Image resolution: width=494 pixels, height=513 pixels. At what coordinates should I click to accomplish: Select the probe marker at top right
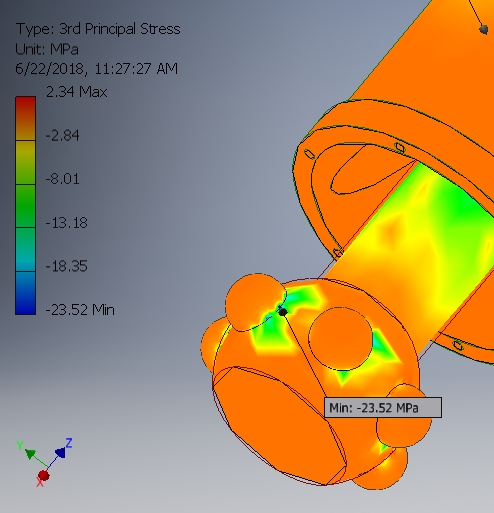tap(484, 29)
